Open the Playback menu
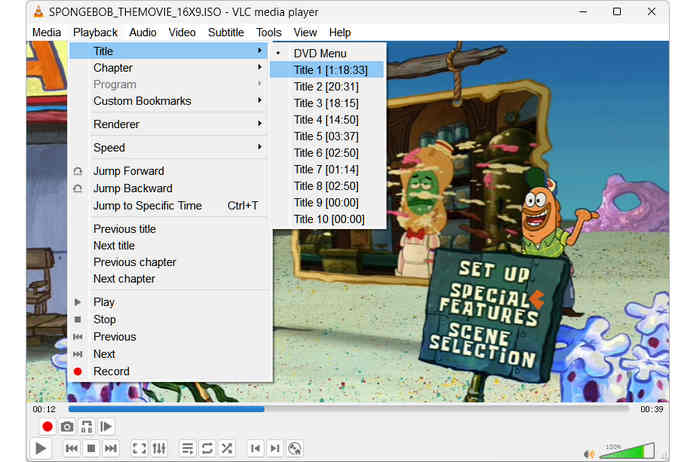The image size is (700, 462). (x=95, y=33)
